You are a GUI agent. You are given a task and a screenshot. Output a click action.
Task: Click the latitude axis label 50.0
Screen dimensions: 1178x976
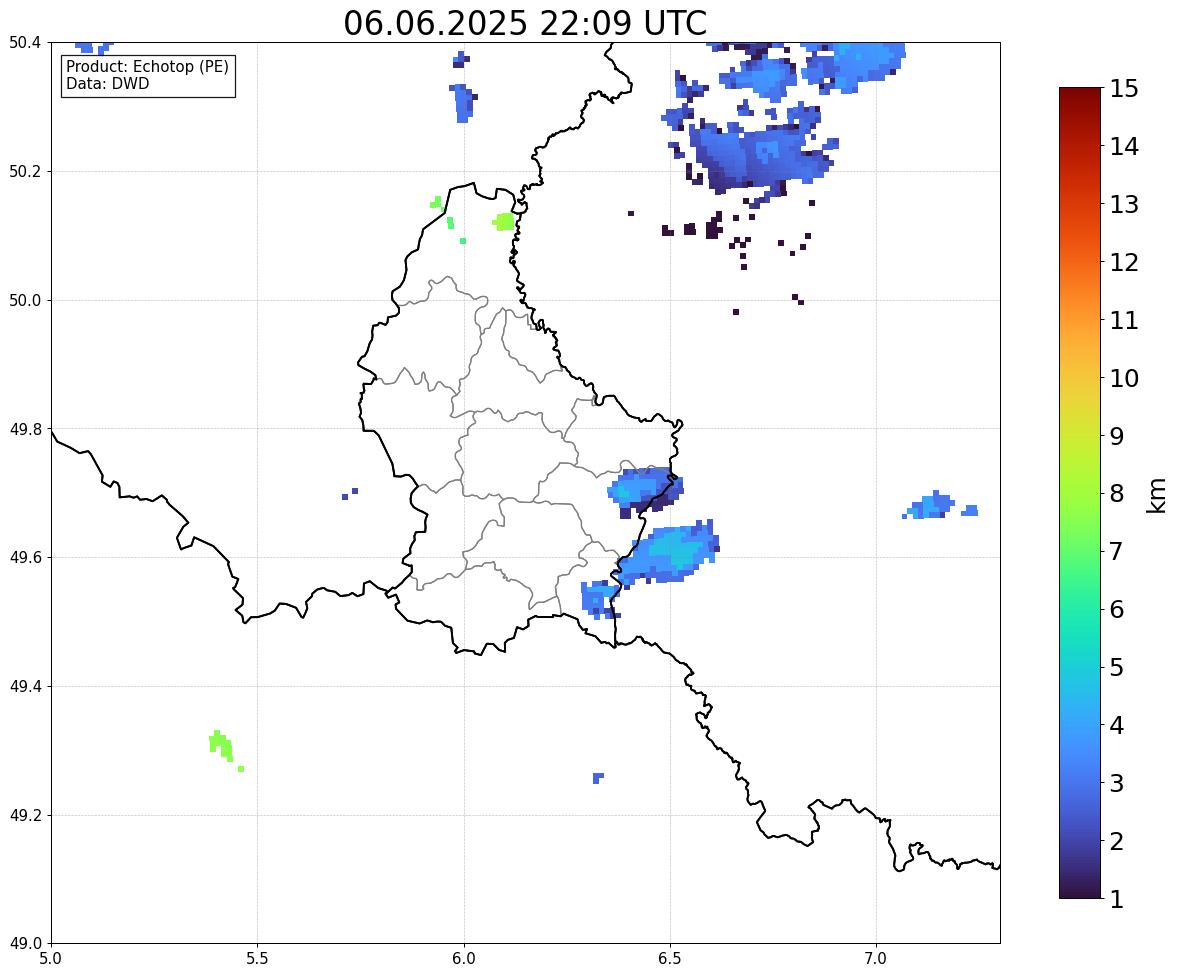coord(25,301)
